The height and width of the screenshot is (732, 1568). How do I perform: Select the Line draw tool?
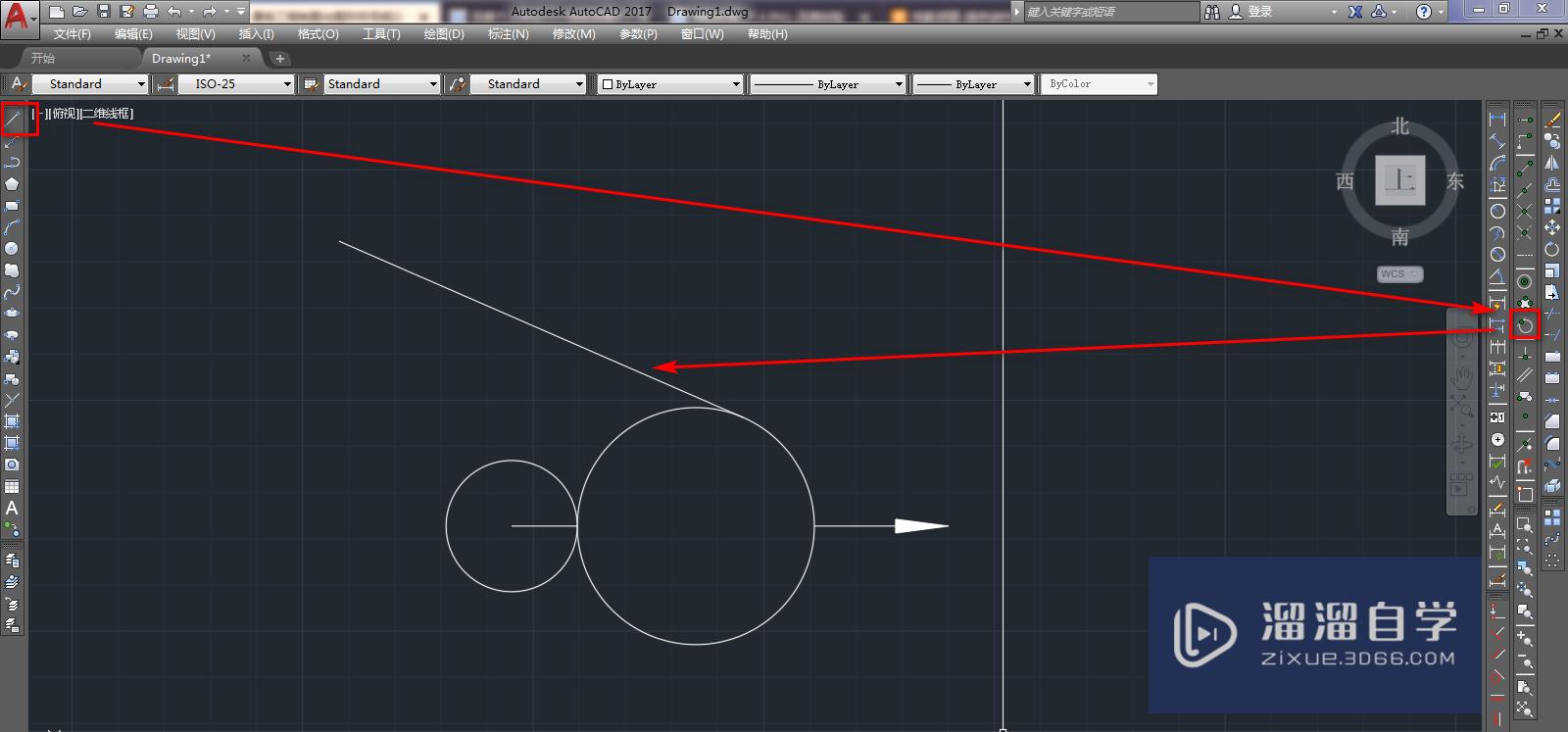click(x=13, y=119)
